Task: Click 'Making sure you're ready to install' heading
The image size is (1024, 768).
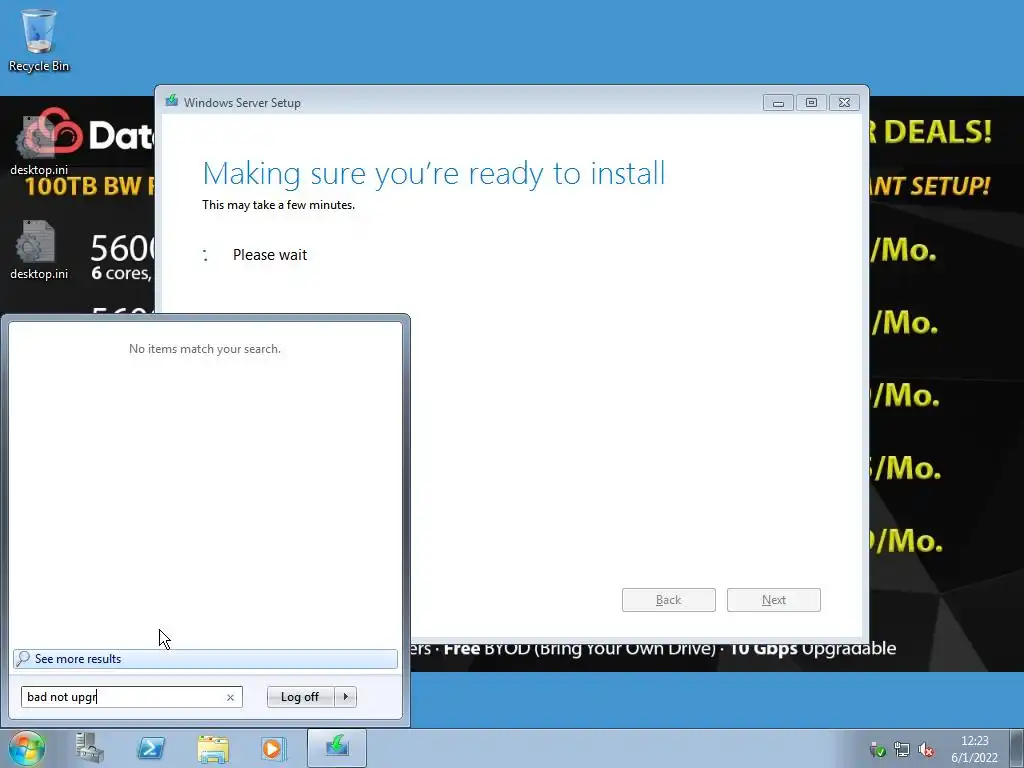Action: tap(434, 174)
